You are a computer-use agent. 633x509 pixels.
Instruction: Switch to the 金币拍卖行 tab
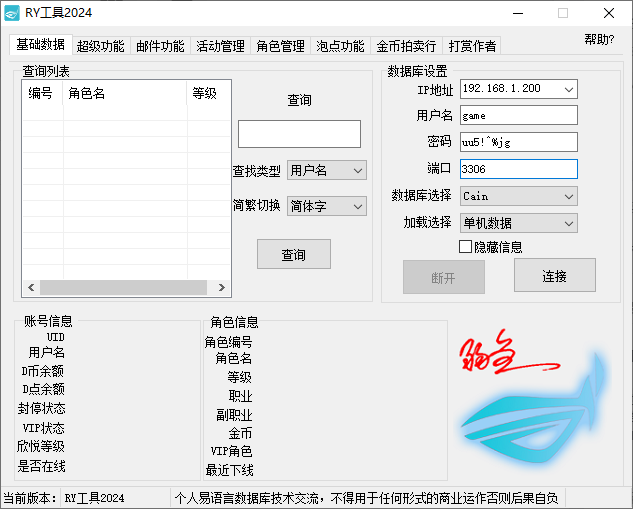[x=406, y=46]
